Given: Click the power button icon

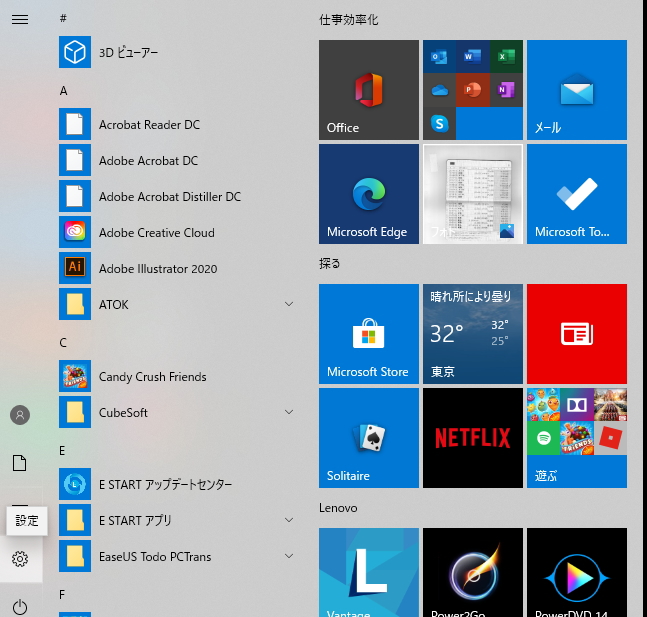Looking at the screenshot, I should (20, 607).
